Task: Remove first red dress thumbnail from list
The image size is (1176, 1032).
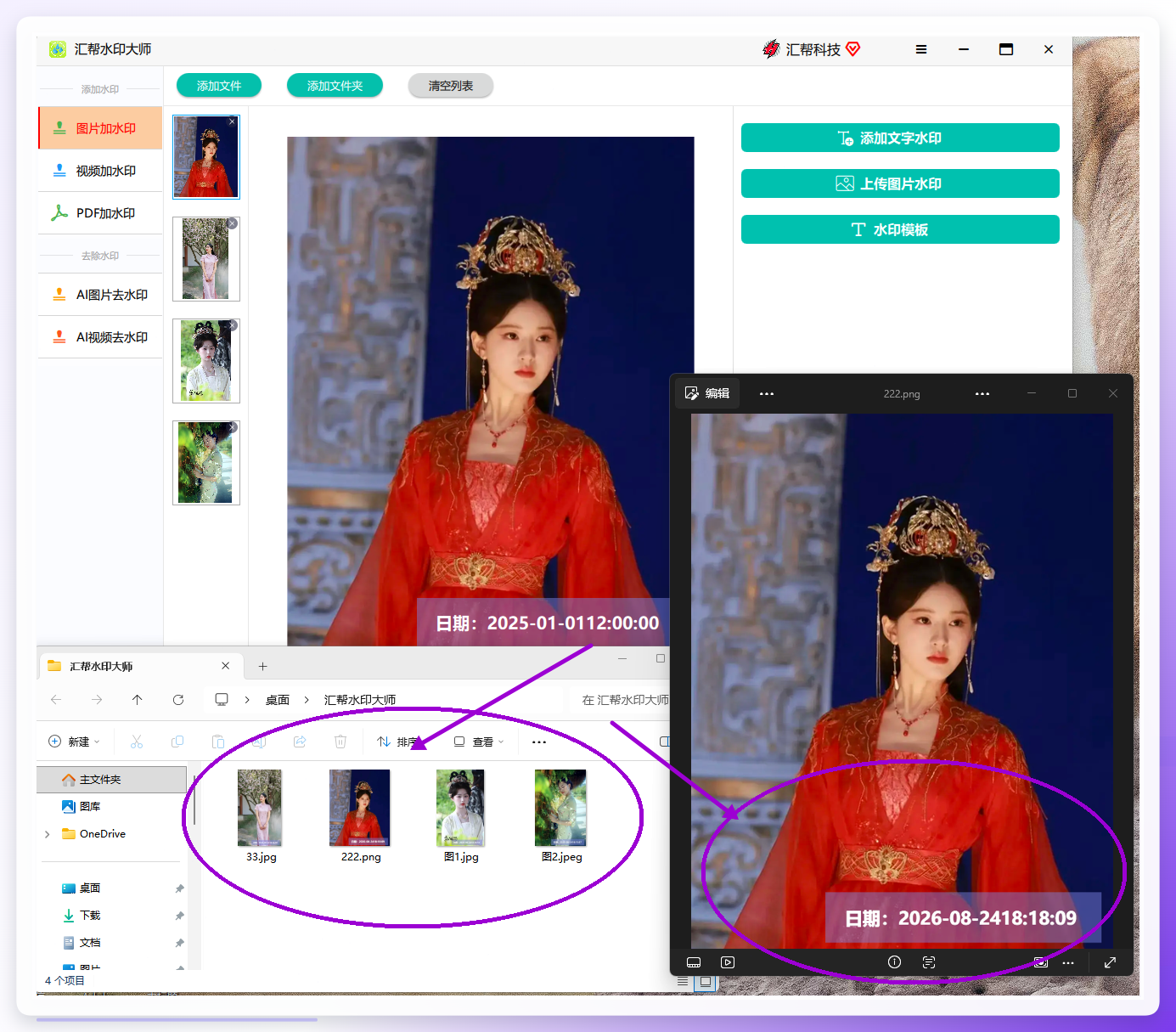Action: tap(233, 121)
